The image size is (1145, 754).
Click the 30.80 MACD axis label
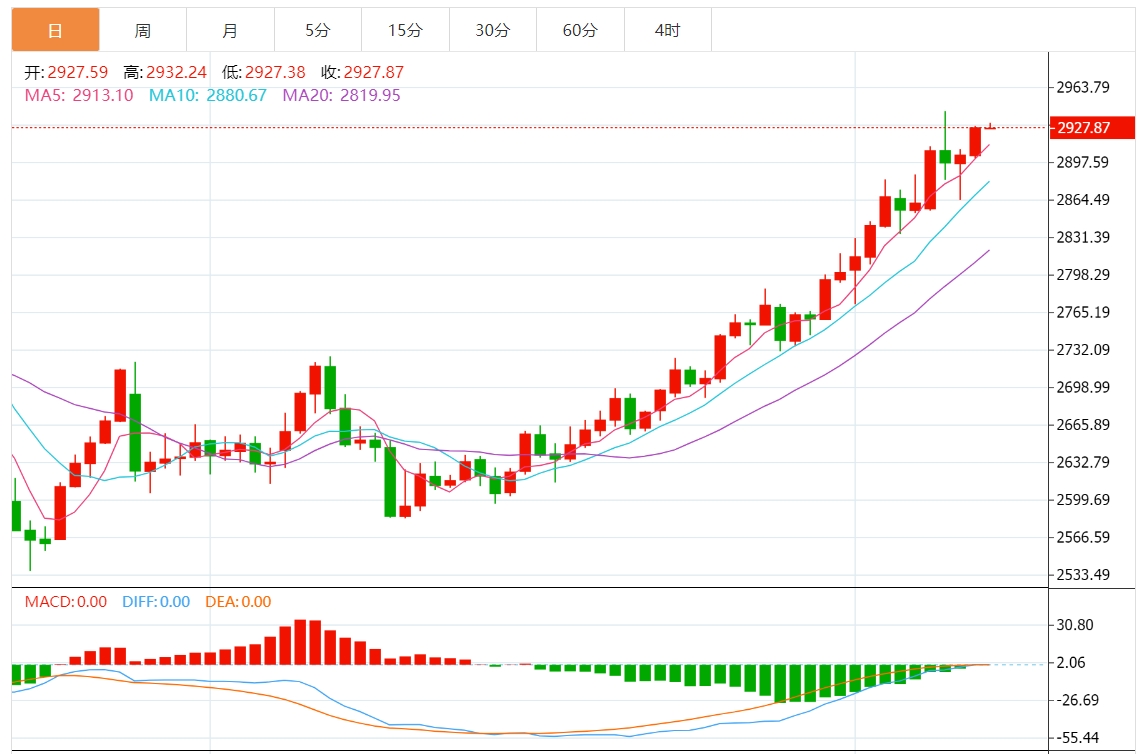1075,626
